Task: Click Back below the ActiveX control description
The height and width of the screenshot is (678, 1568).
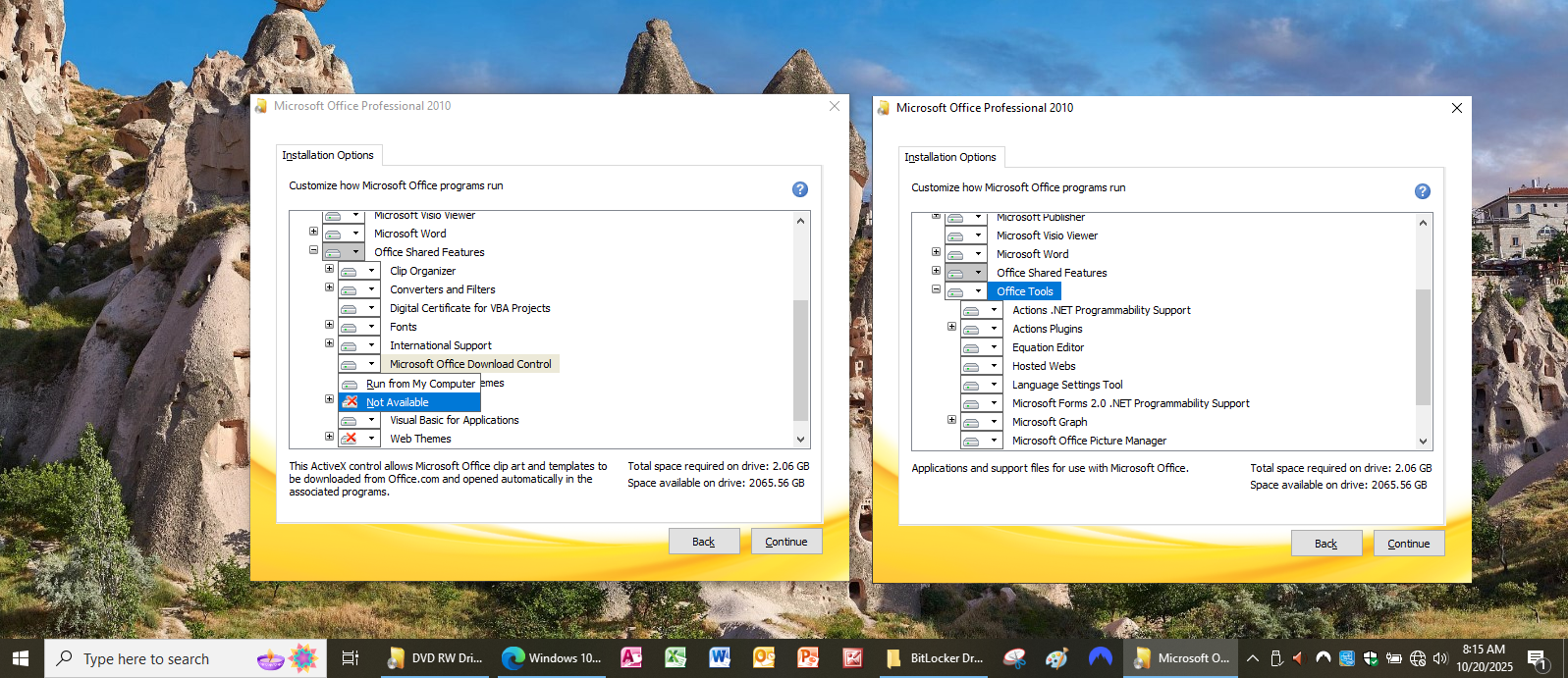Action: point(703,542)
